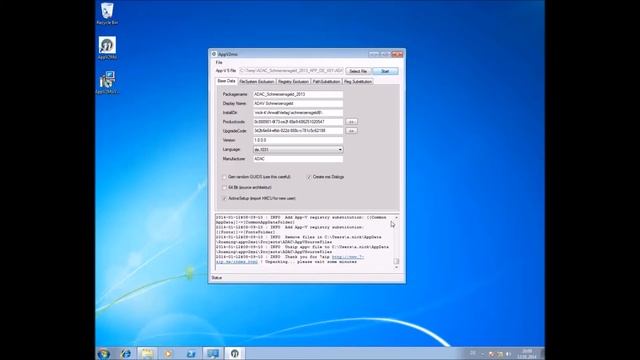Image resolution: width=640 pixels, height=360 pixels.
Task: Click the InstallDir input field
Action: (x=298, y=113)
